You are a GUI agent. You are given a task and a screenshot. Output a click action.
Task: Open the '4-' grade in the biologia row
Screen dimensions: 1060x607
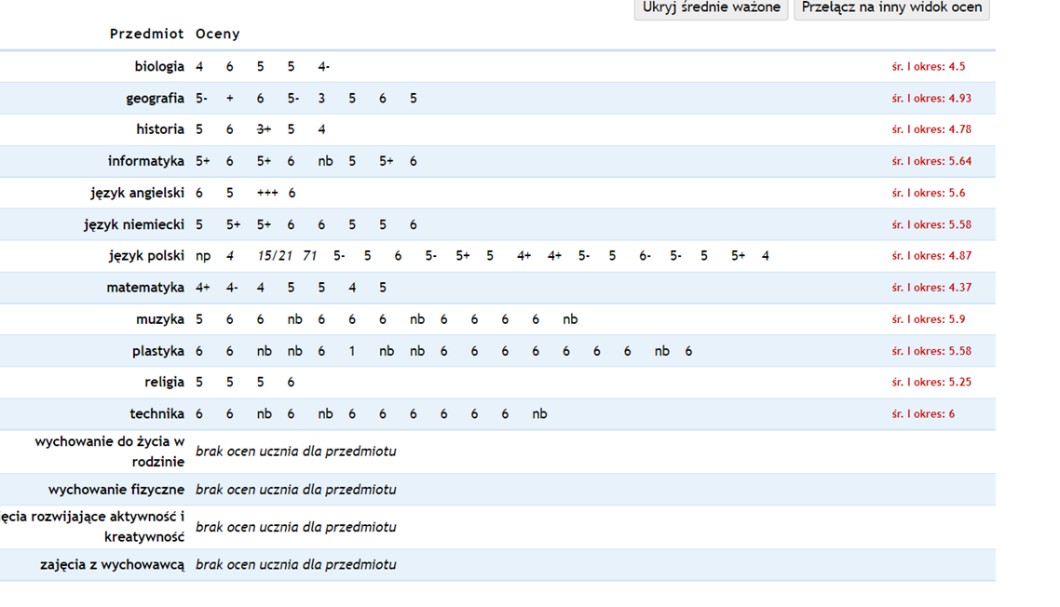click(324, 67)
